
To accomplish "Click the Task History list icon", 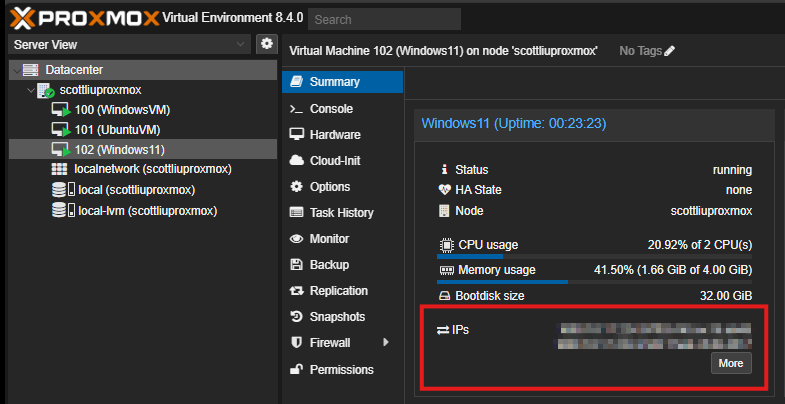I will click(296, 213).
